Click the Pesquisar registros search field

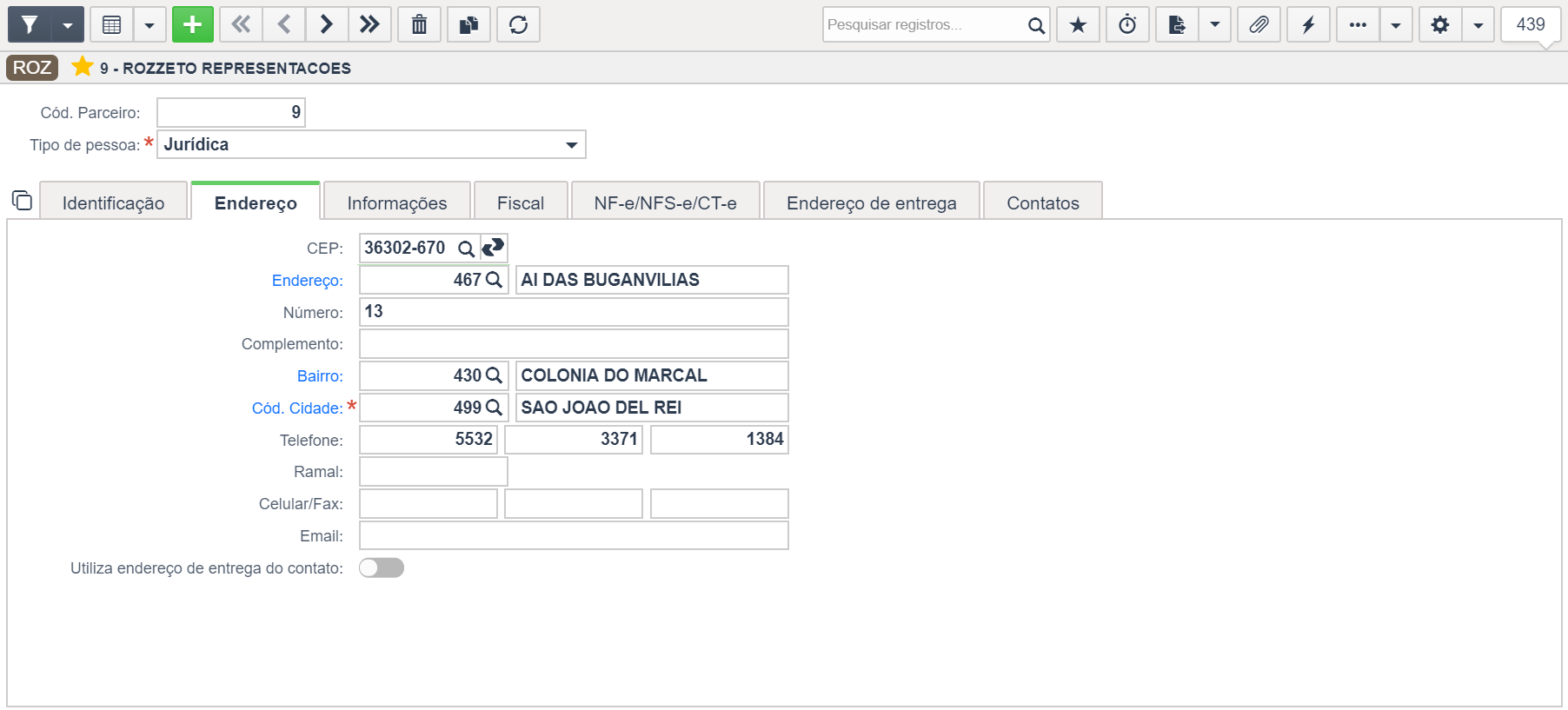[923, 24]
